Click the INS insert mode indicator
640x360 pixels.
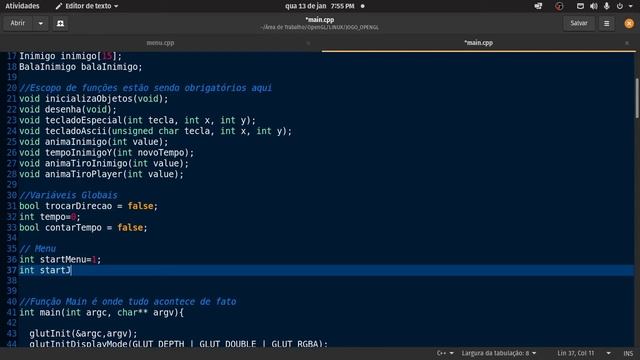pyautogui.click(x=628, y=353)
